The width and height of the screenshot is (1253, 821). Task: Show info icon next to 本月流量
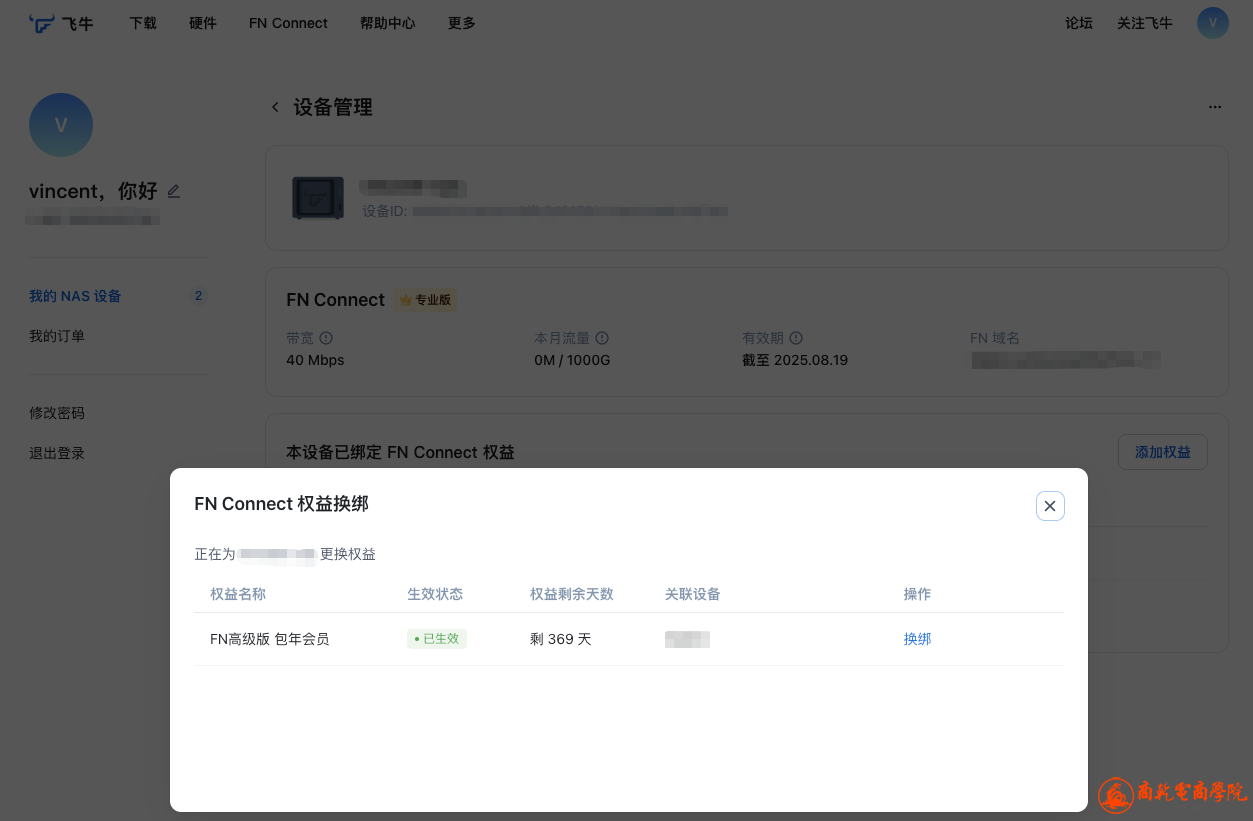(x=602, y=338)
